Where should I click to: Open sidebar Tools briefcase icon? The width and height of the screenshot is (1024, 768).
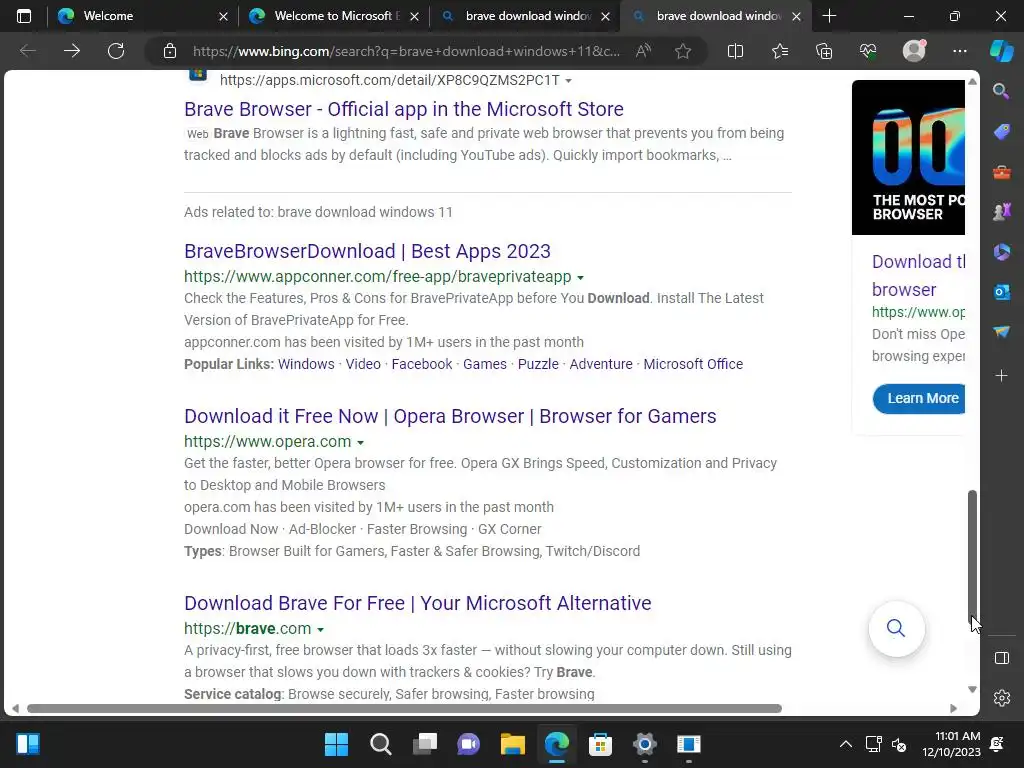[x=1001, y=172]
